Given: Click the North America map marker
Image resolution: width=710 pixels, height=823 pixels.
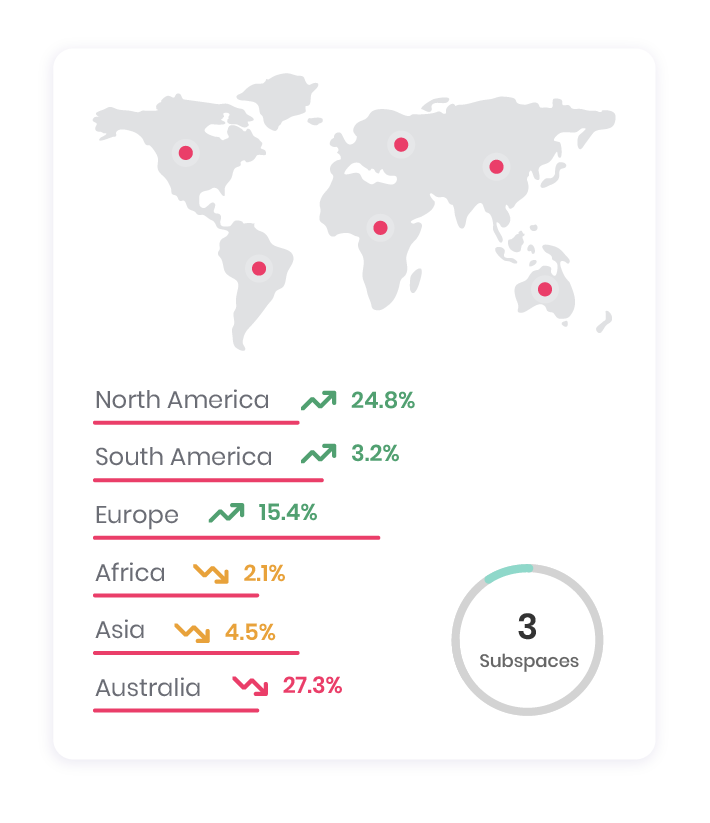Looking at the screenshot, I should click(185, 153).
